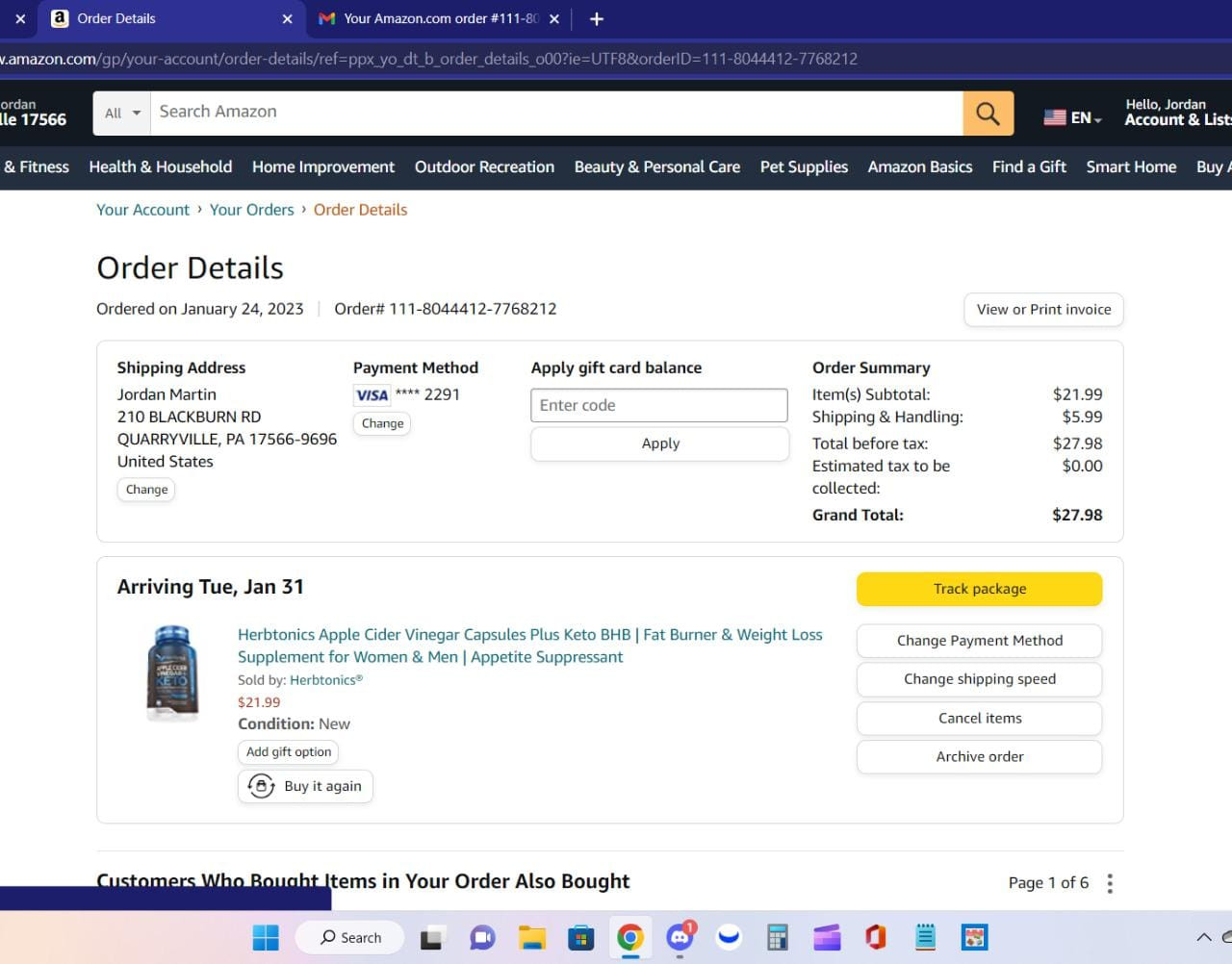Close the Order Details browser tab
This screenshot has width=1232, height=964.
(x=287, y=18)
